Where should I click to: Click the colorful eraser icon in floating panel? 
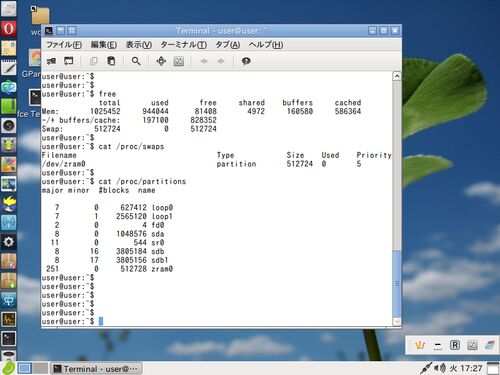tap(489, 345)
